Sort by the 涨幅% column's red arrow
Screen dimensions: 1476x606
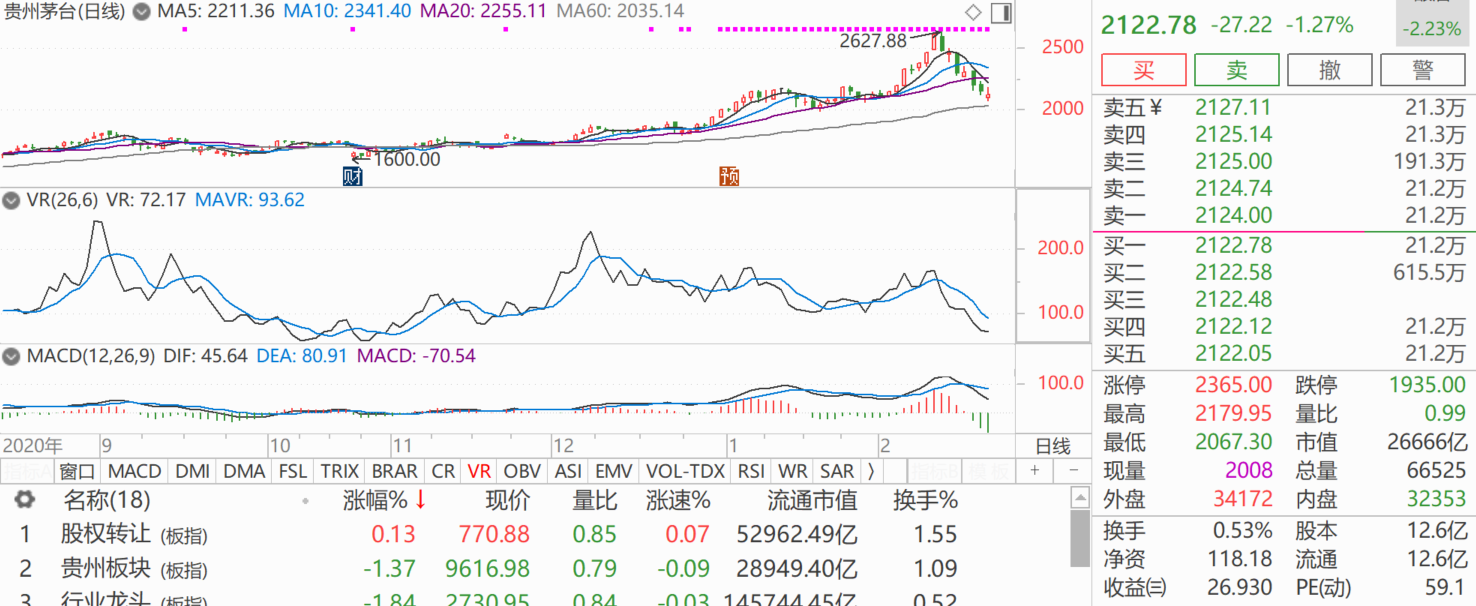[x=421, y=500]
